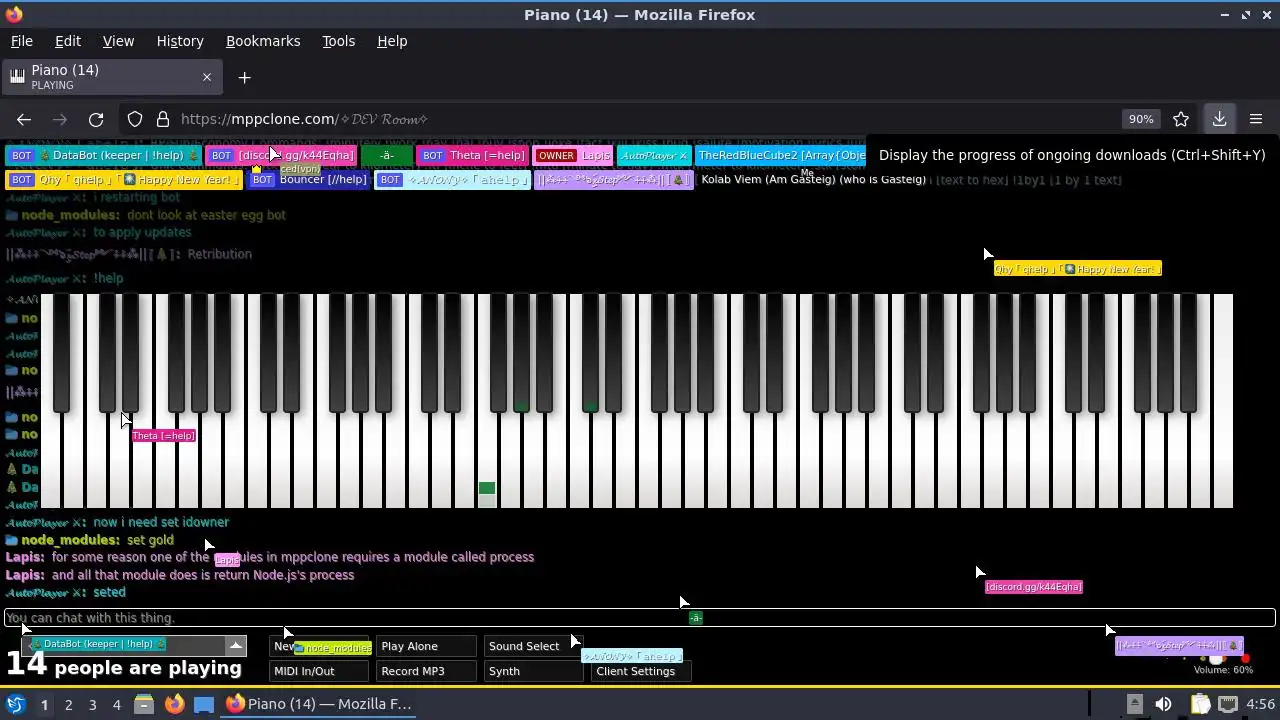Click the removable media eject tray icon
This screenshot has height=720, width=1280.
[x=1134, y=704]
